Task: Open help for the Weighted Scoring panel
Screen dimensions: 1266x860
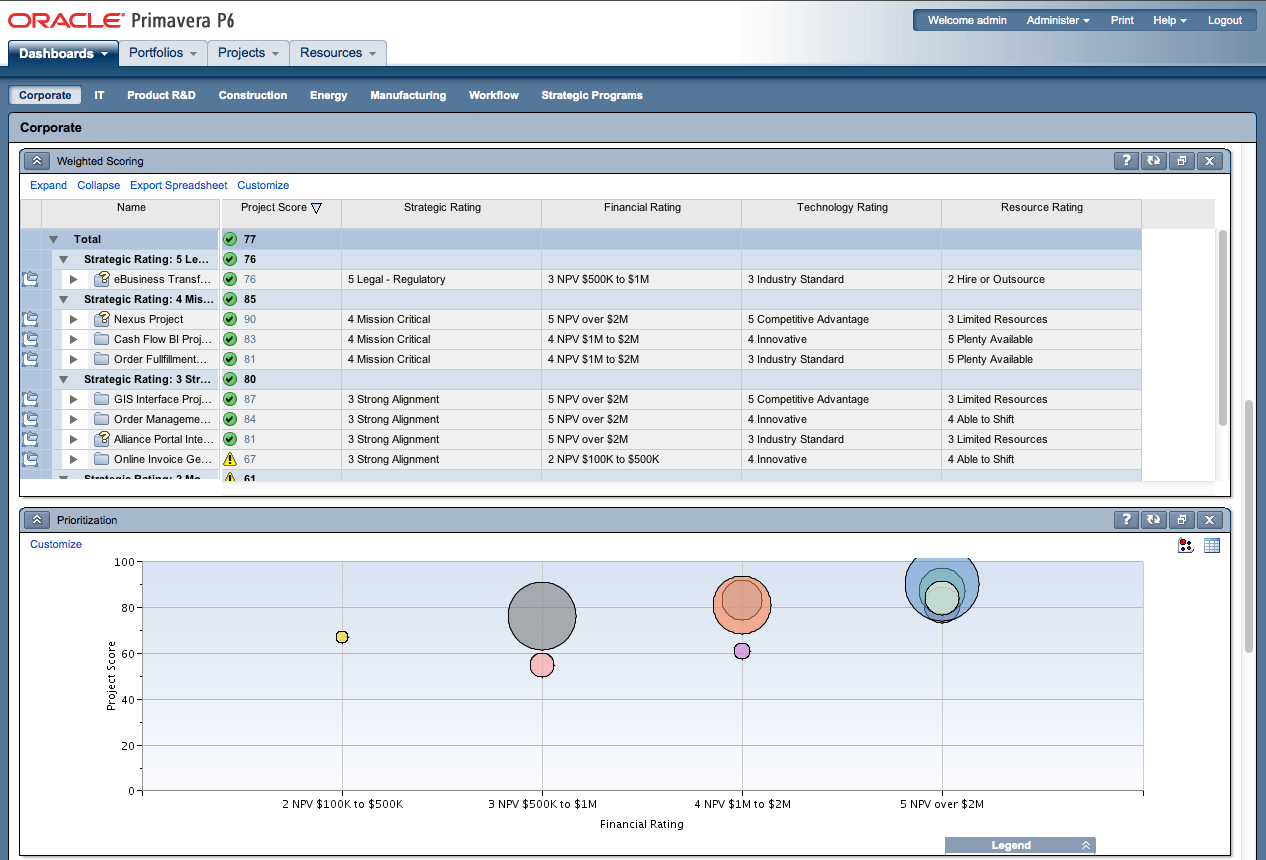Action: pos(1126,161)
